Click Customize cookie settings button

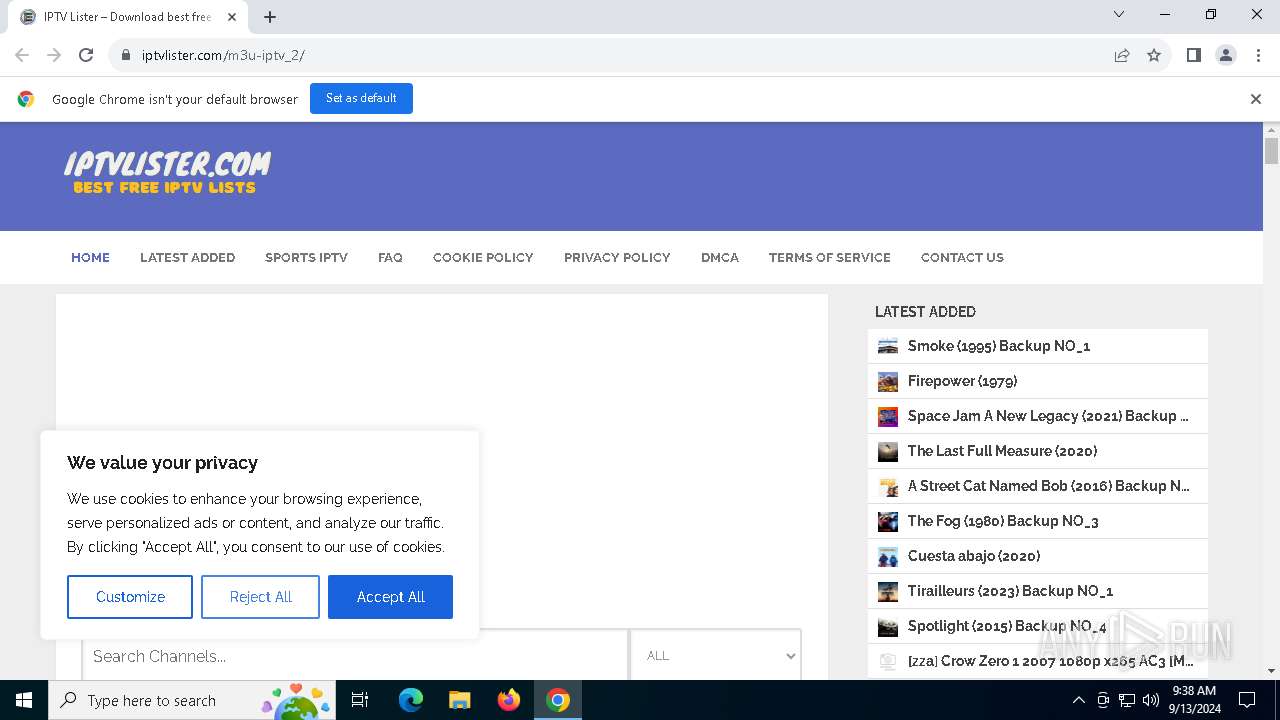pos(130,597)
